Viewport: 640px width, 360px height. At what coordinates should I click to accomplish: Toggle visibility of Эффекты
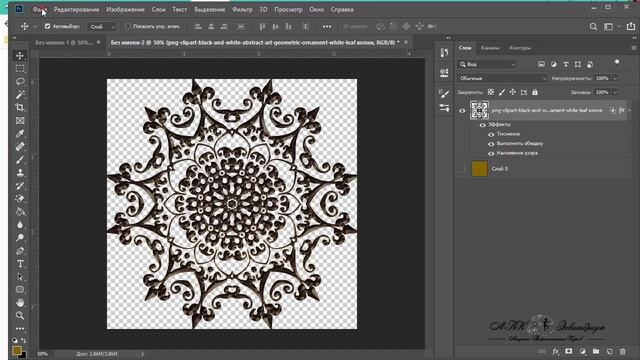click(x=483, y=125)
